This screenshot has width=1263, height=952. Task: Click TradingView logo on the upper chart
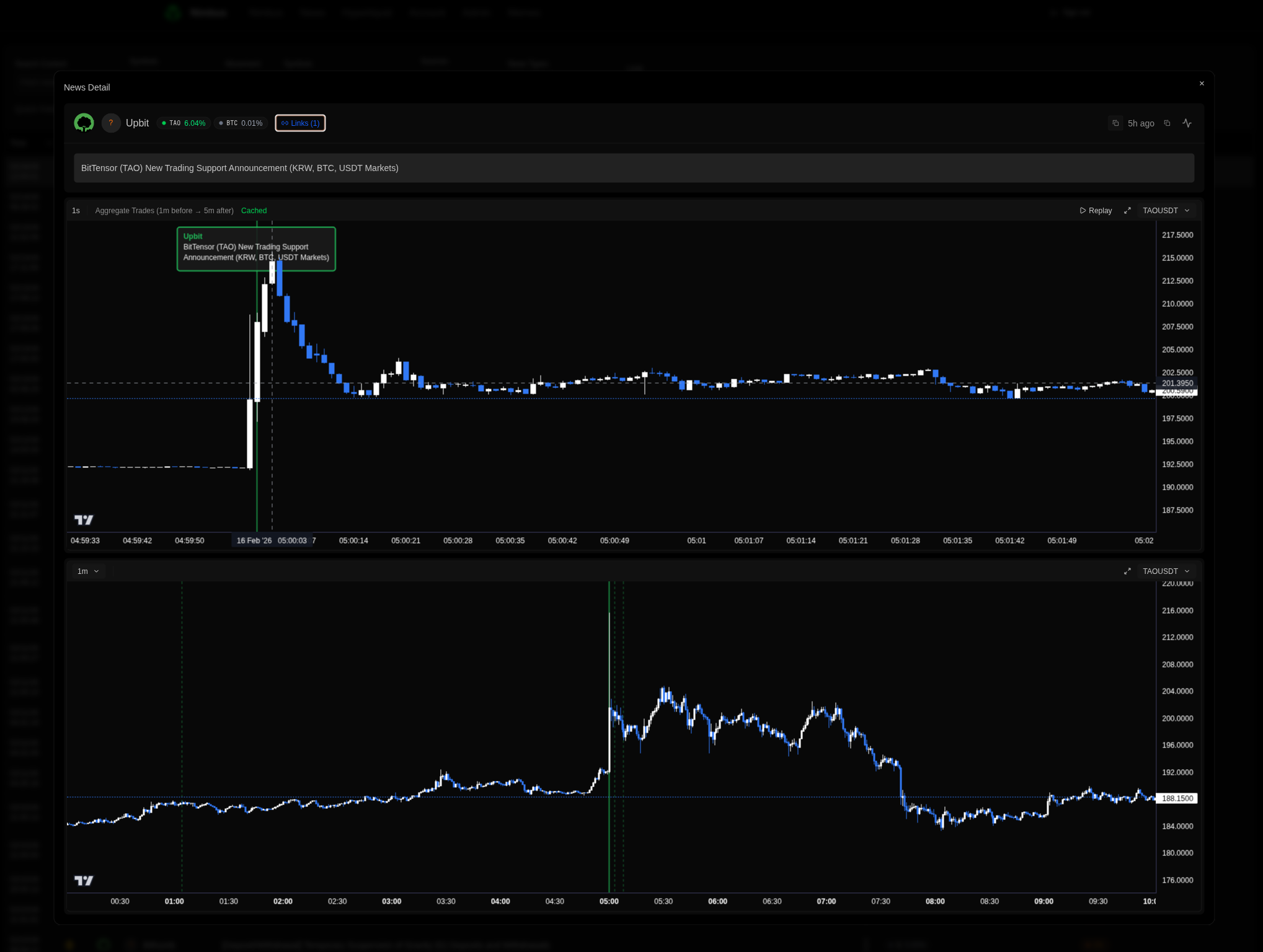click(x=84, y=519)
